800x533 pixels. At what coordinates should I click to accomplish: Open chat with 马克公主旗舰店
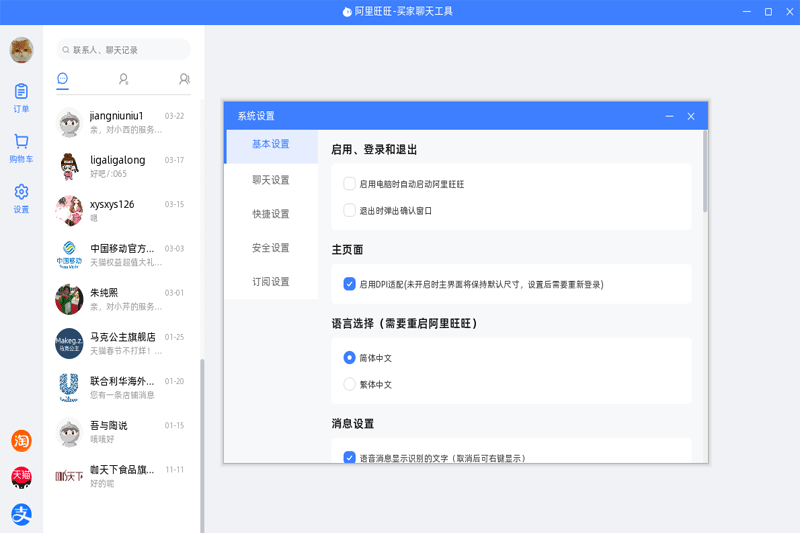[x=122, y=343]
